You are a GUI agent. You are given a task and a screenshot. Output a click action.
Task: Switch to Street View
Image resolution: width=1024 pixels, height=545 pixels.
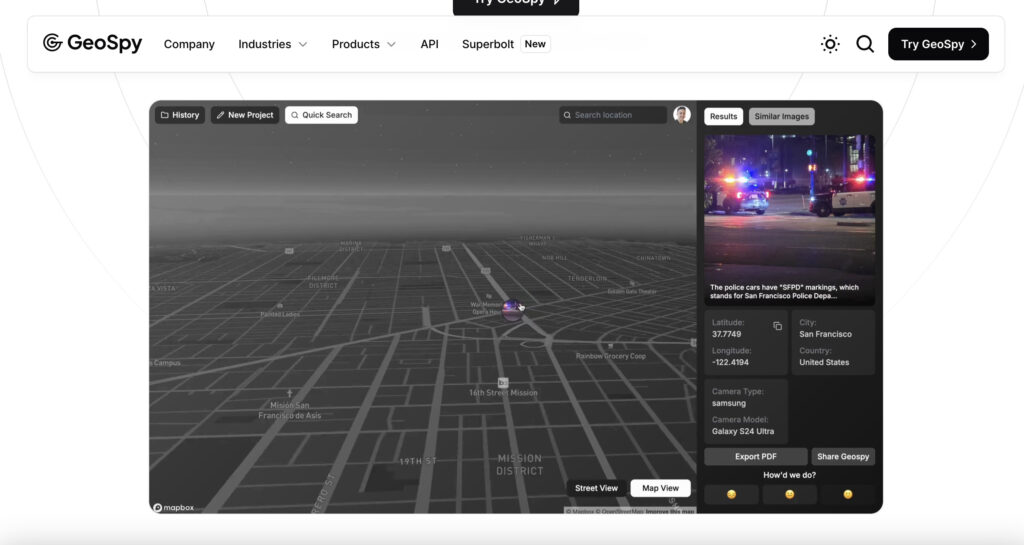596,488
